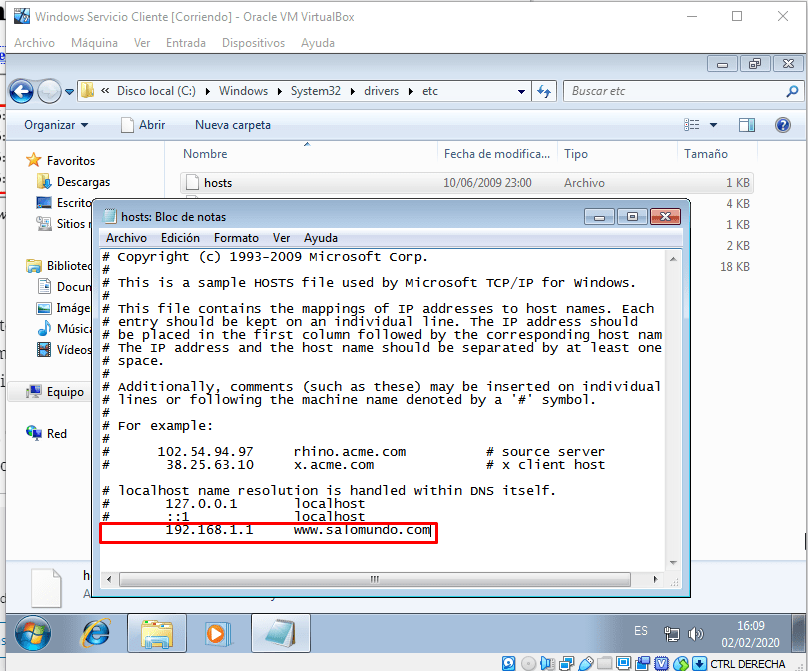The image size is (808, 671).
Task: Open Windows Media Player taskbar icon
Action: click(x=215, y=632)
